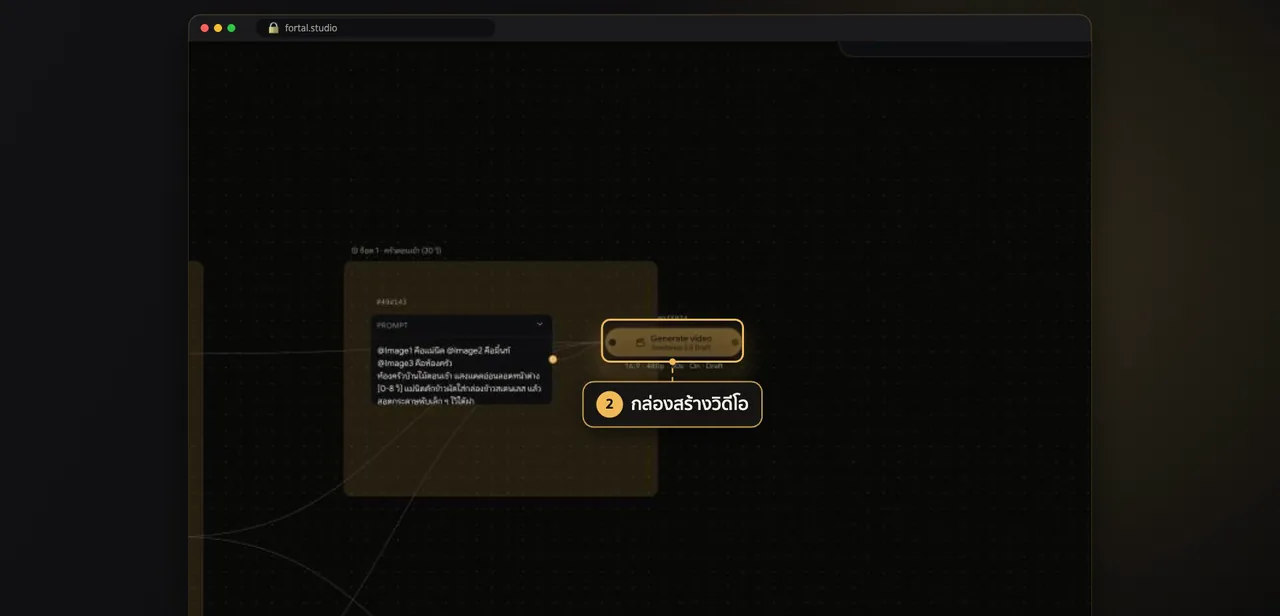Select the "ช็อต 1" group title
This screenshot has height=616, width=1280.
tap(396, 250)
